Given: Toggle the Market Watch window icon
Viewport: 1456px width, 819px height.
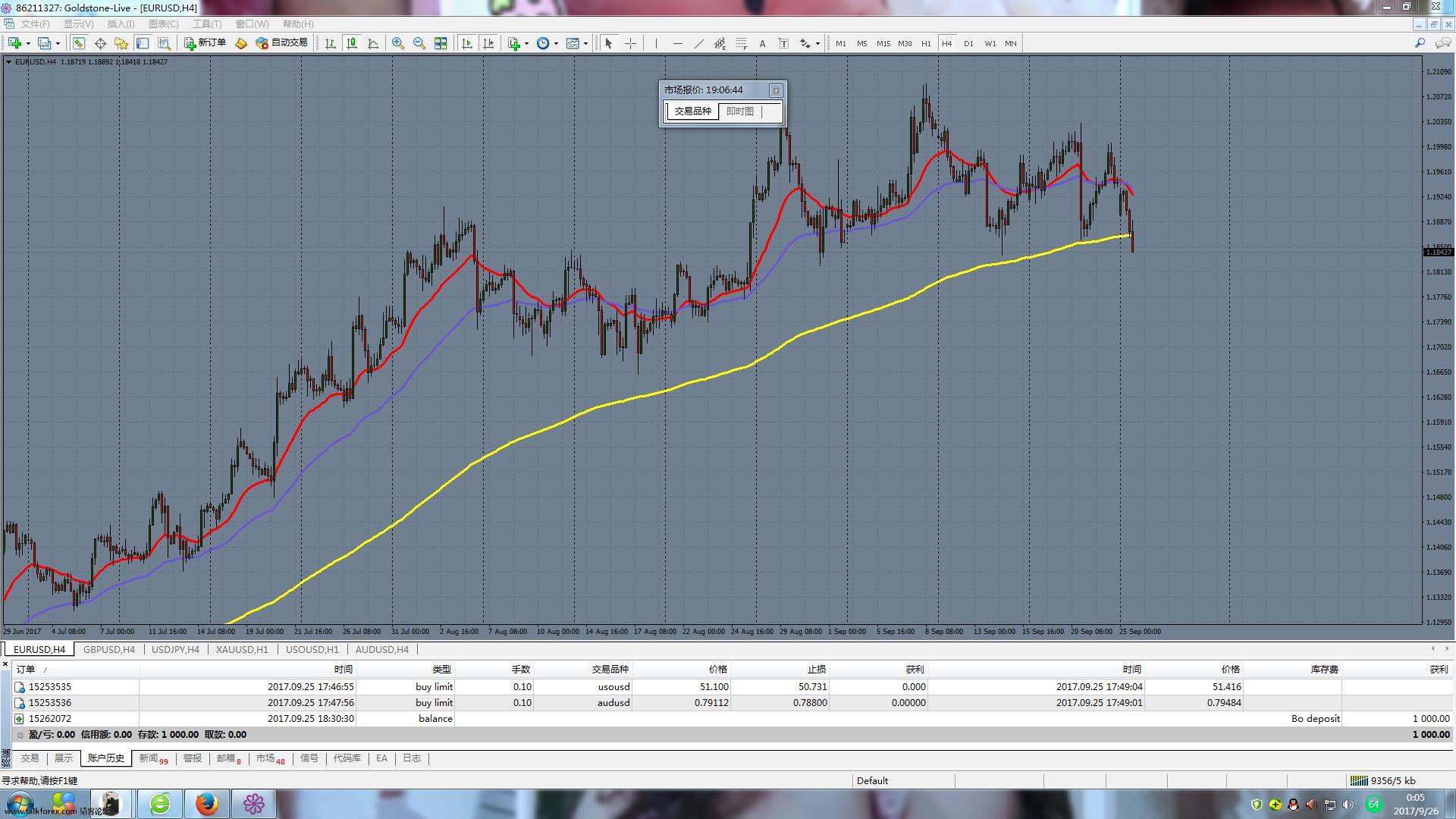Looking at the screenshot, I should pyautogui.click(x=78, y=43).
